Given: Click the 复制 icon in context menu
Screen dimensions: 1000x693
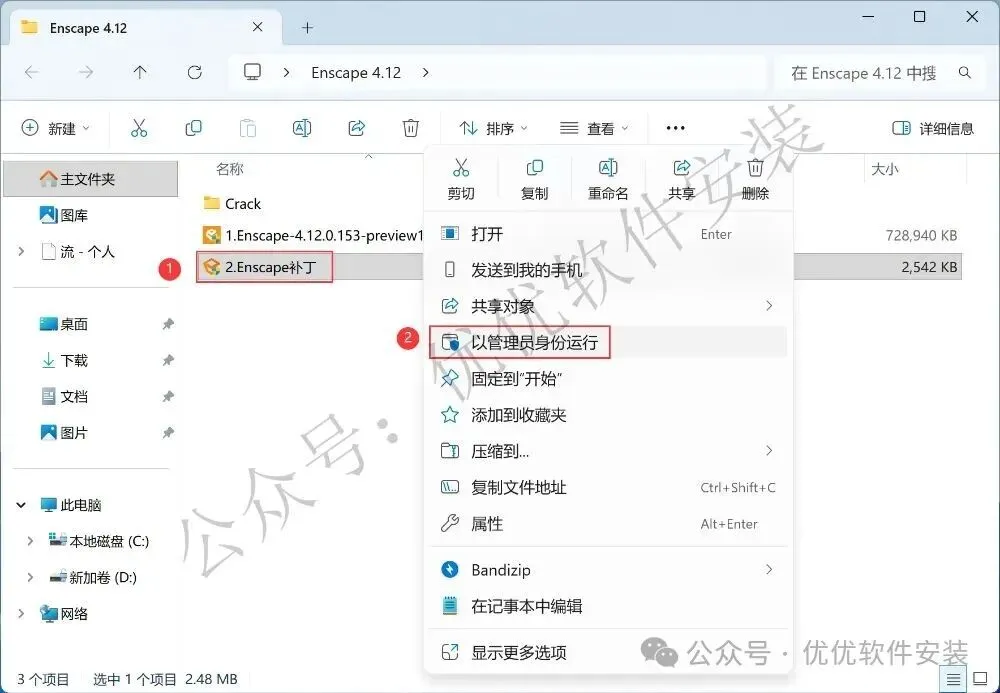Looking at the screenshot, I should point(534,168).
